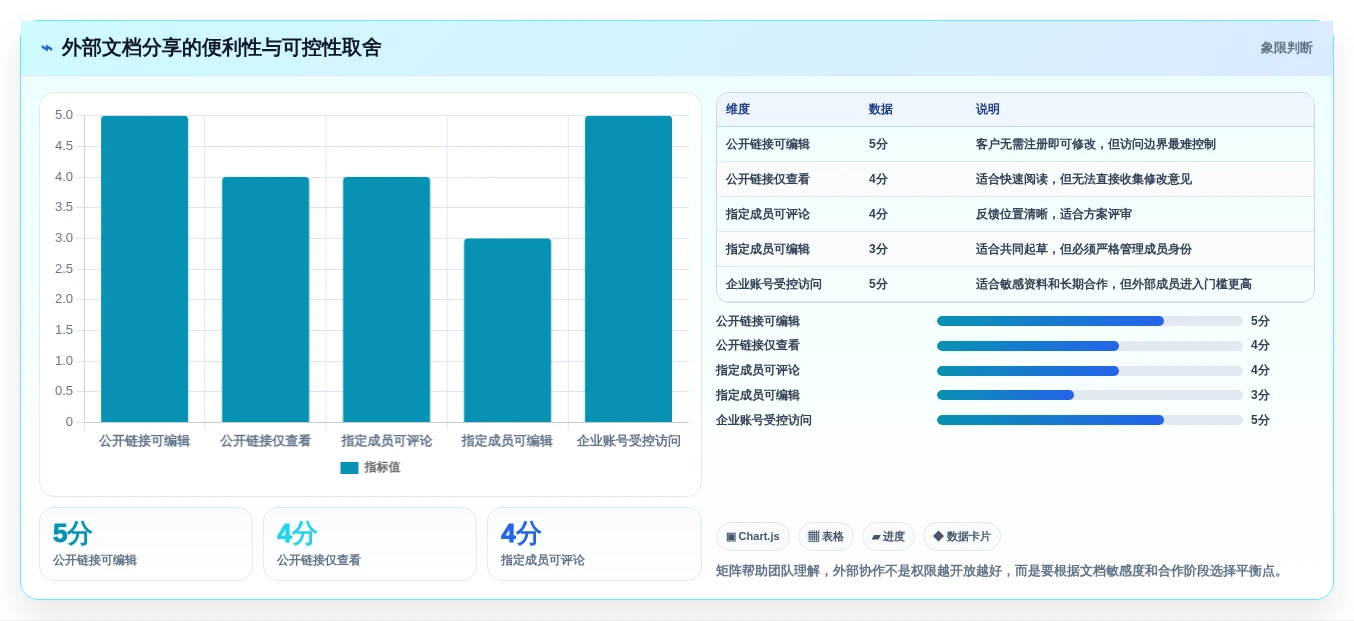Click the 说明 table column header
Screen dimensions: 1354x621
(988, 109)
